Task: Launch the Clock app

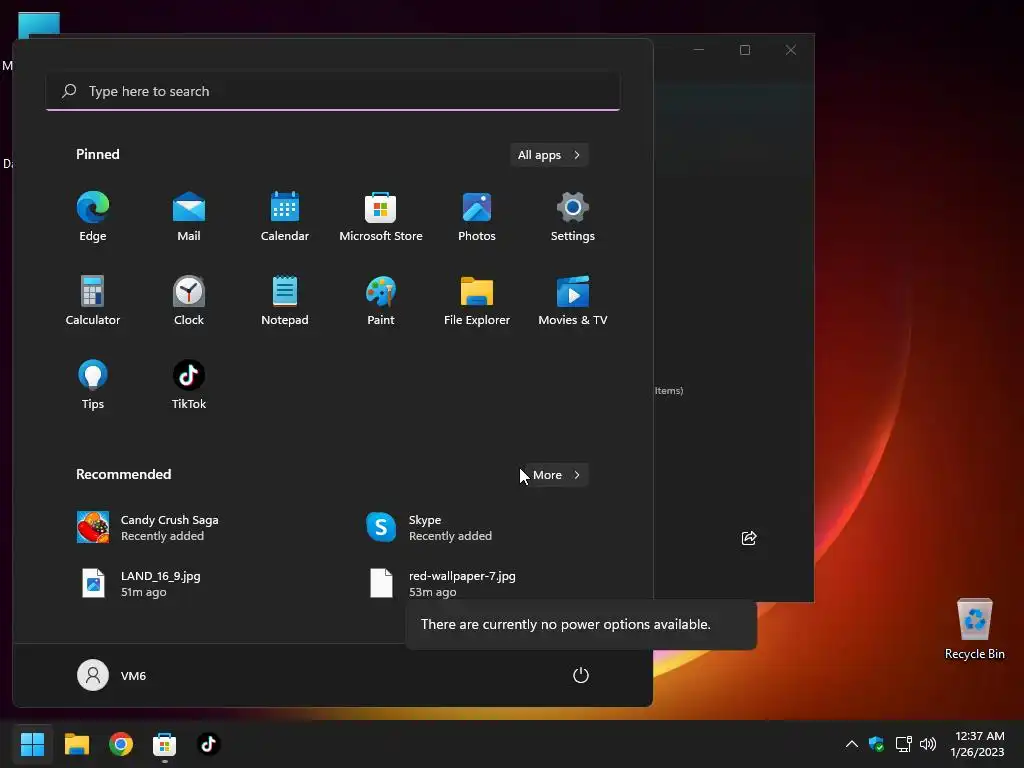Action: 189,301
